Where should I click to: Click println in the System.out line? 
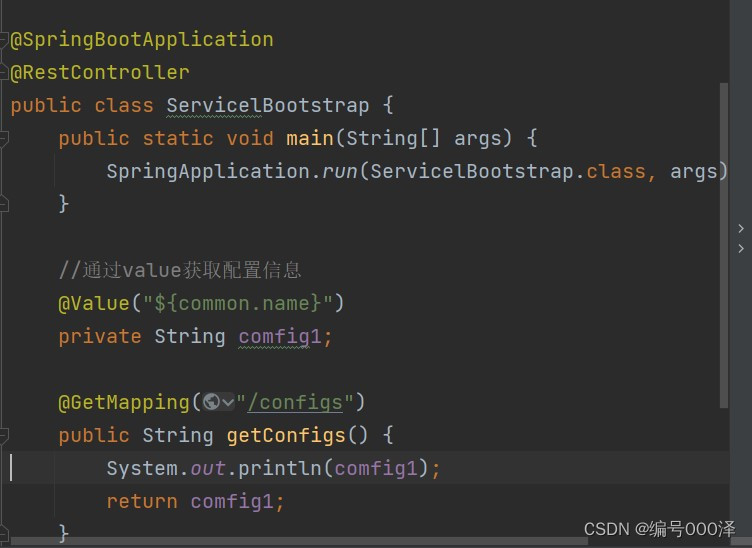pyautogui.click(x=280, y=468)
